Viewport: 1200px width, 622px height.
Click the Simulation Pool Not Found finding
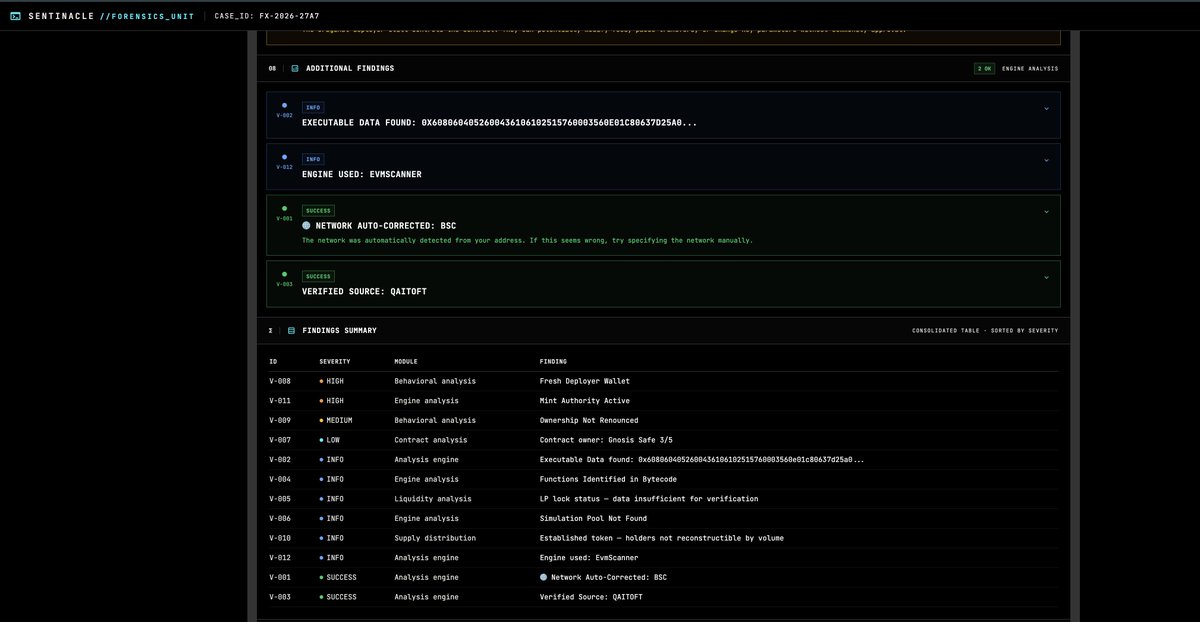593,518
